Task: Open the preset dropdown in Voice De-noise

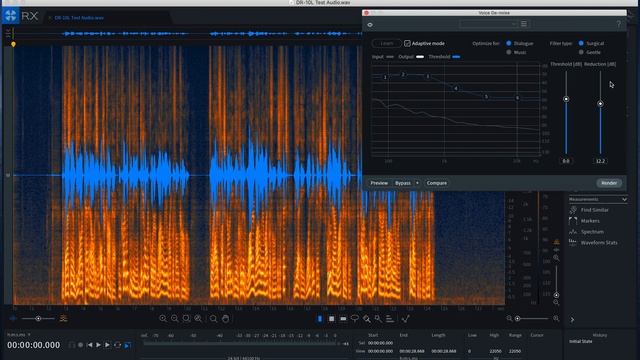Action: (489, 24)
